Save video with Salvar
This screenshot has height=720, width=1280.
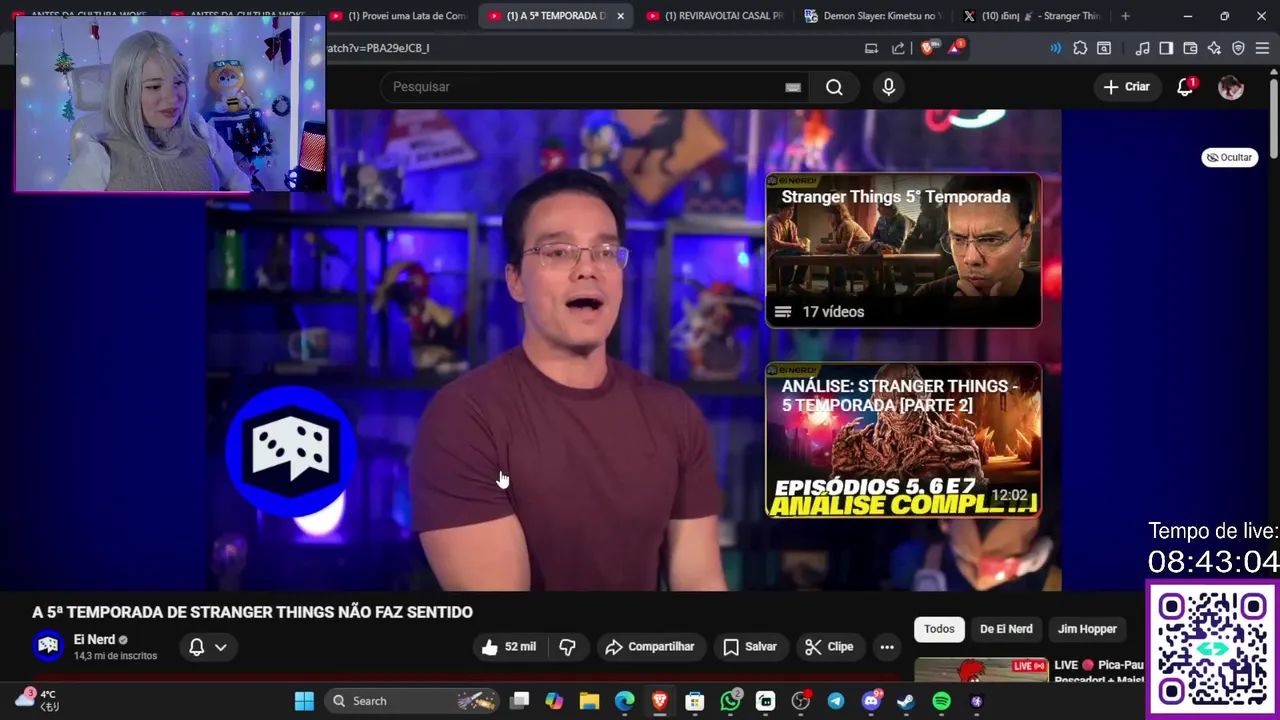pos(749,647)
